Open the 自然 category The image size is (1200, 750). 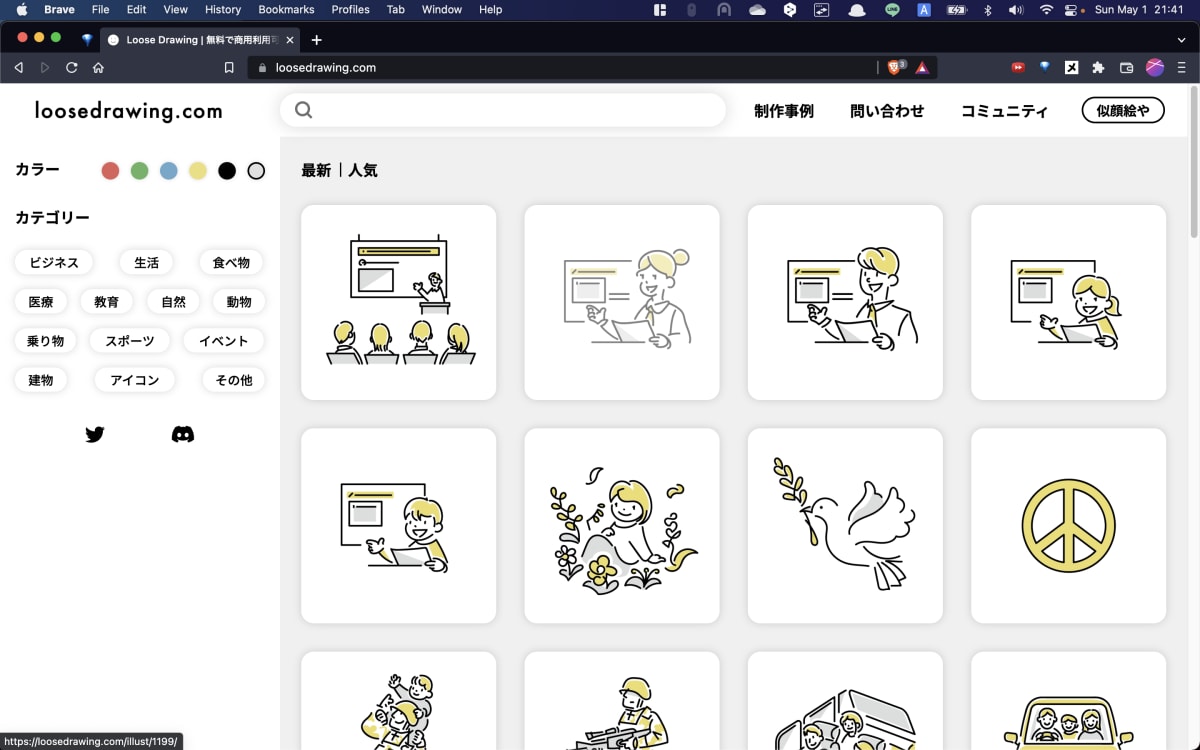click(x=173, y=301)
